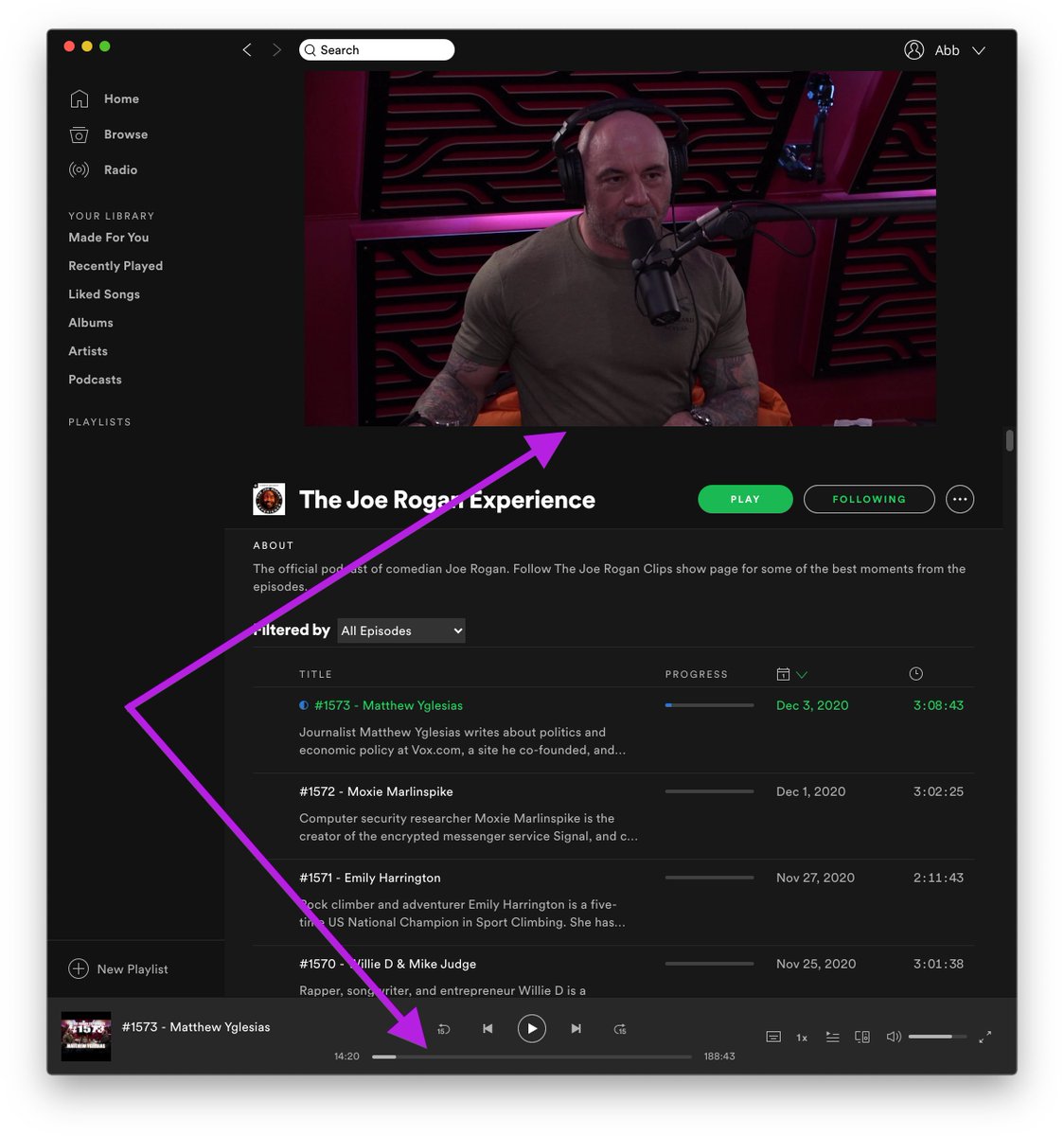
Task: Sort by the clock duration column icon
Action: [915, 673]
